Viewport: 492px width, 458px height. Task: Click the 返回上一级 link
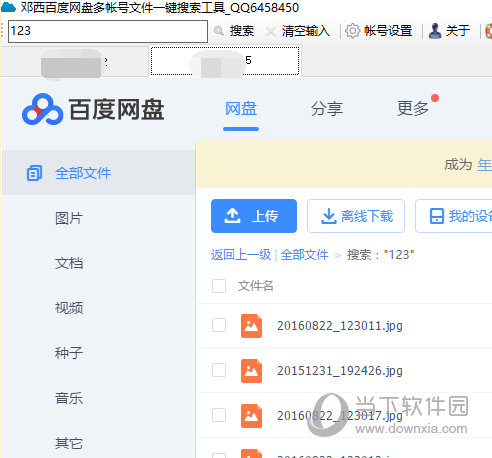[x=241, y=255]
